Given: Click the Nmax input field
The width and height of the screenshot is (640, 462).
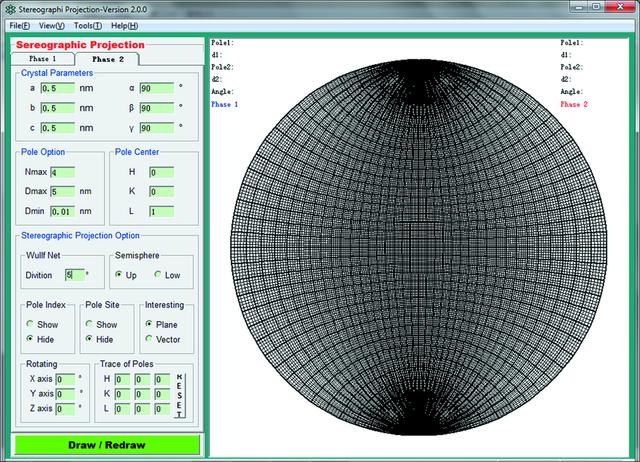Looking at the screenshot, I should 63,172.
